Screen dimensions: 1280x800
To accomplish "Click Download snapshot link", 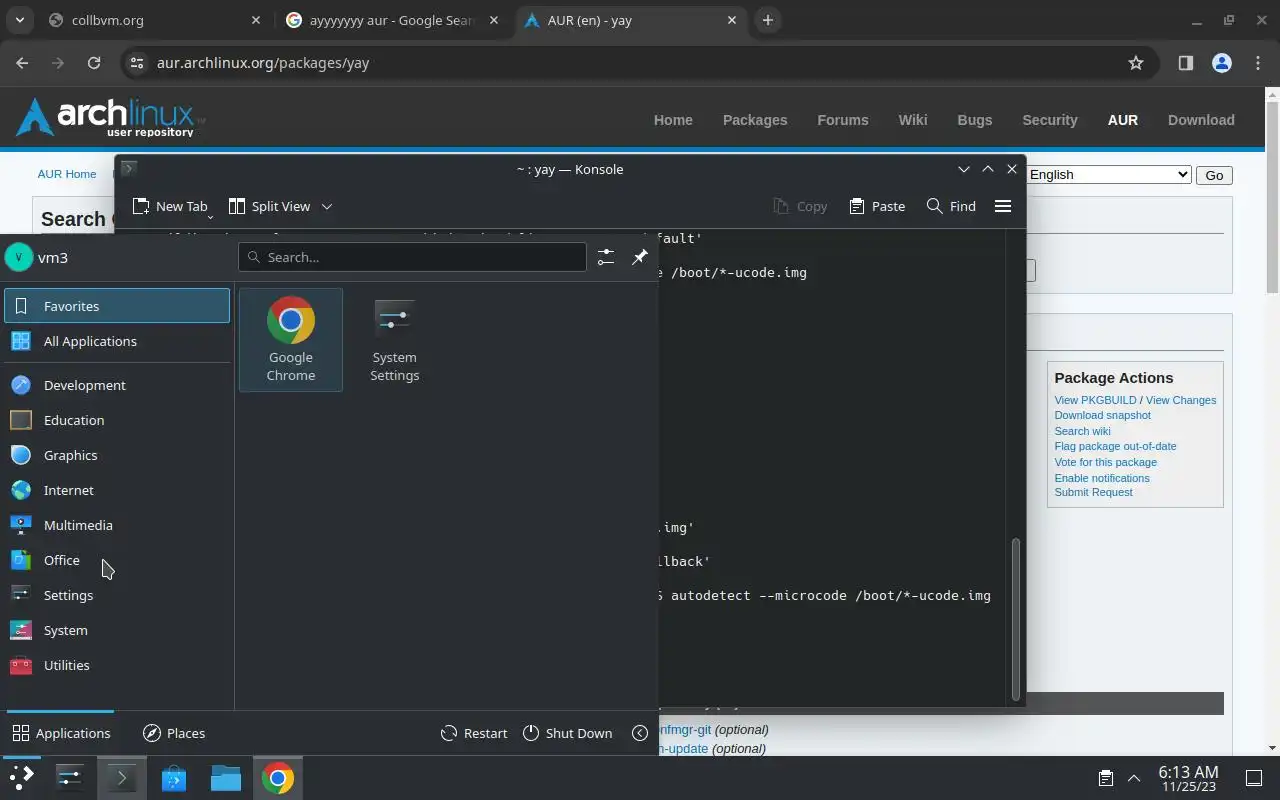I will click(1102, 415).
